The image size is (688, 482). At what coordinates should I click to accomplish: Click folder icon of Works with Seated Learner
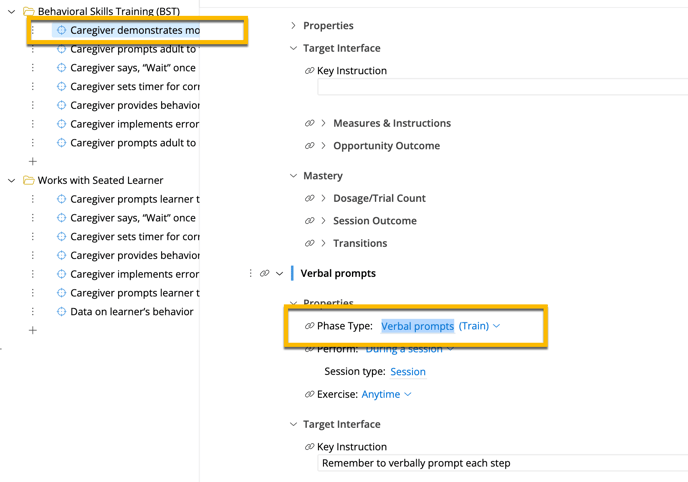click(x=29, y=180)
